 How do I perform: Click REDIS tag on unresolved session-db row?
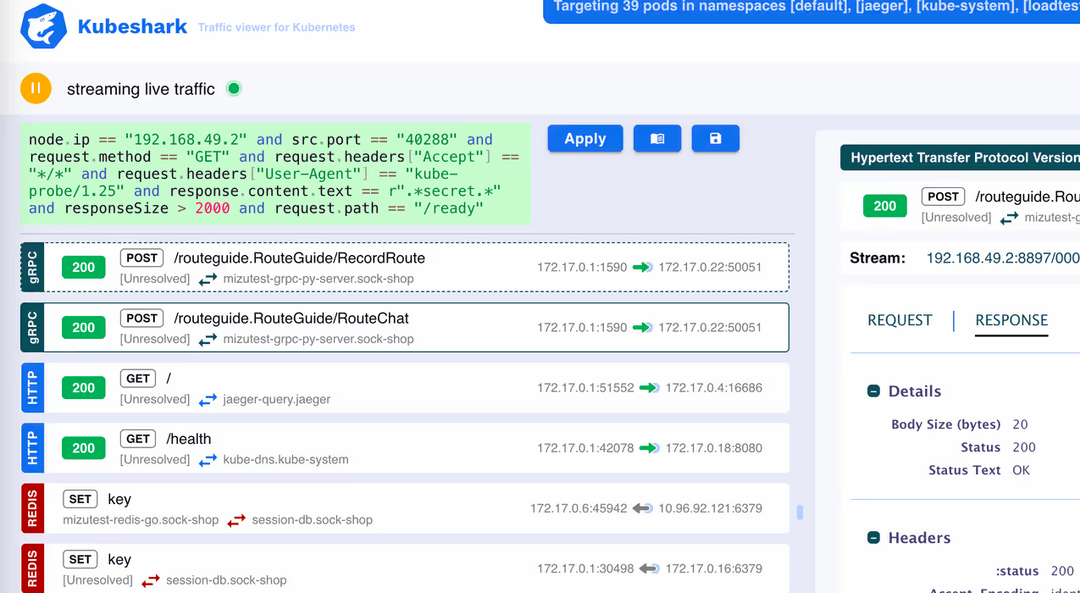(32, 569)
